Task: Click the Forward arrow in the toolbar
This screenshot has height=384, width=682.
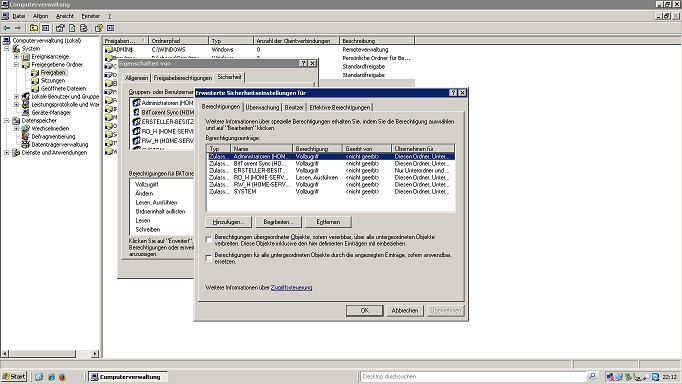Action: click(x=18, y=28)
